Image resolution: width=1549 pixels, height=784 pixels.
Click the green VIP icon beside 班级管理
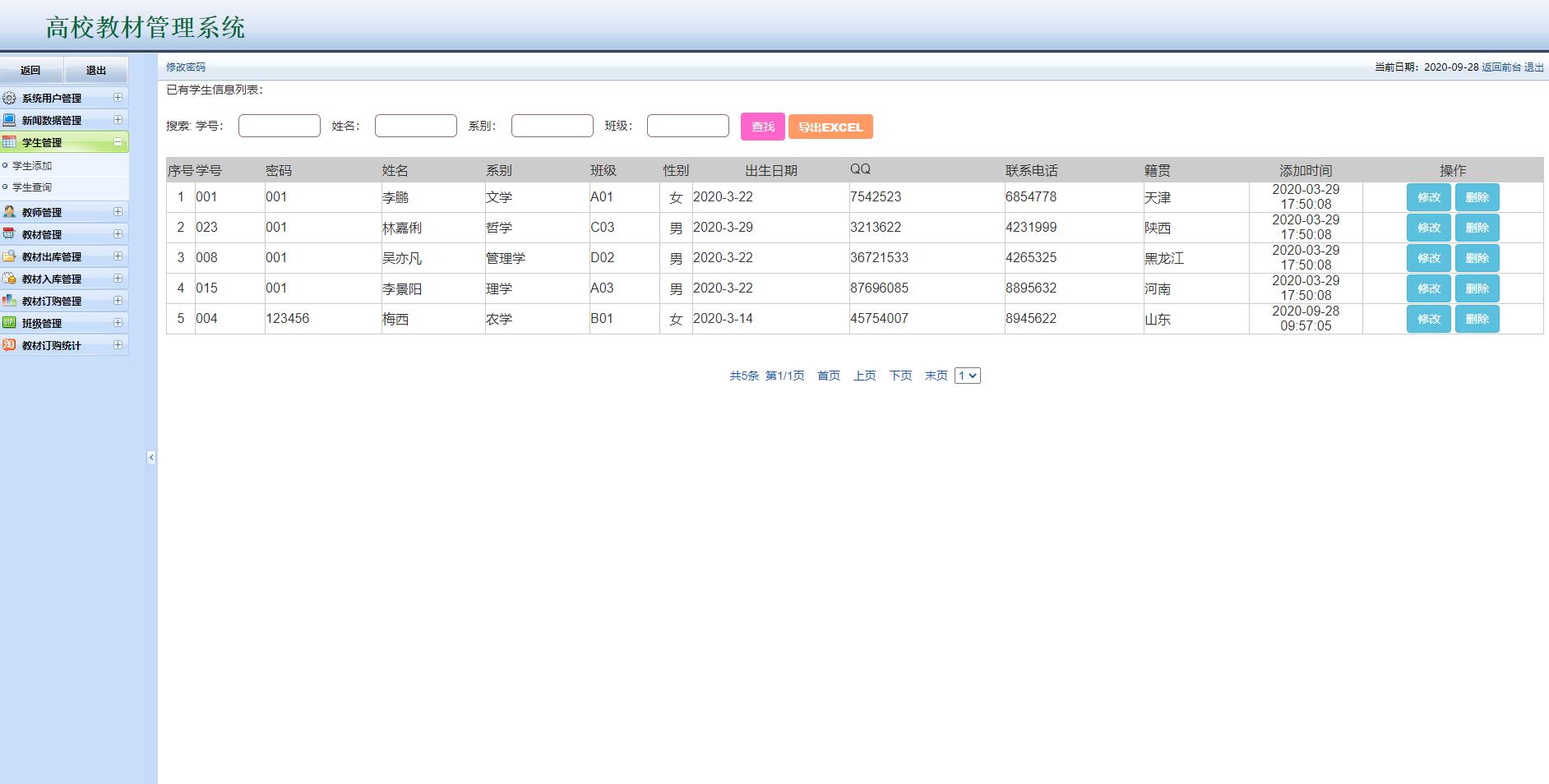[9, 323]
